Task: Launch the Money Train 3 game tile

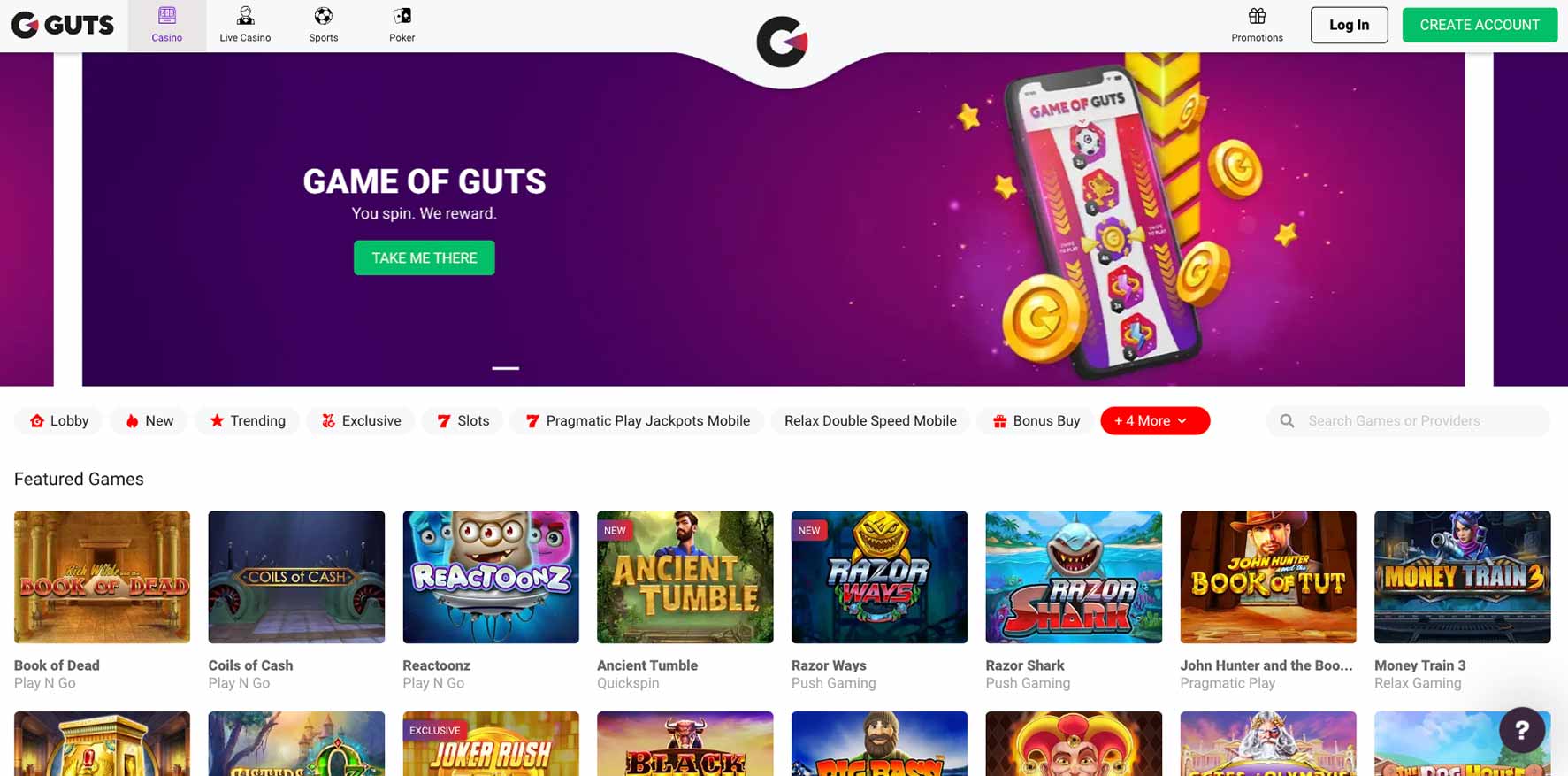Action: point(1462,577)
